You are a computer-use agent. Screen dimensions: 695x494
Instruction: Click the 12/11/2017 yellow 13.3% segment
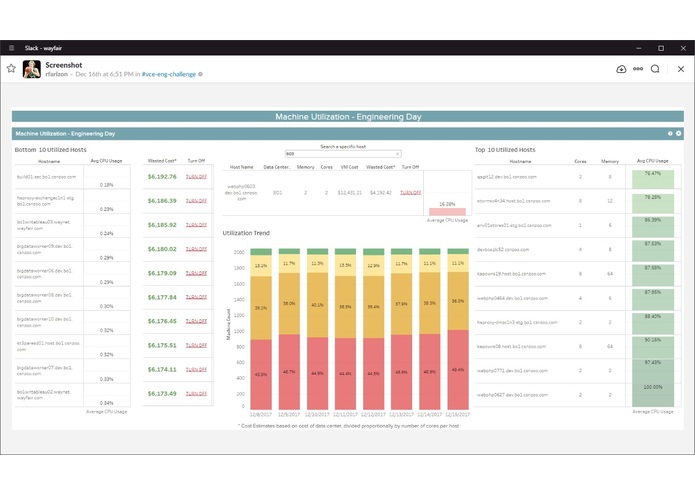click(x=345, y=265)
